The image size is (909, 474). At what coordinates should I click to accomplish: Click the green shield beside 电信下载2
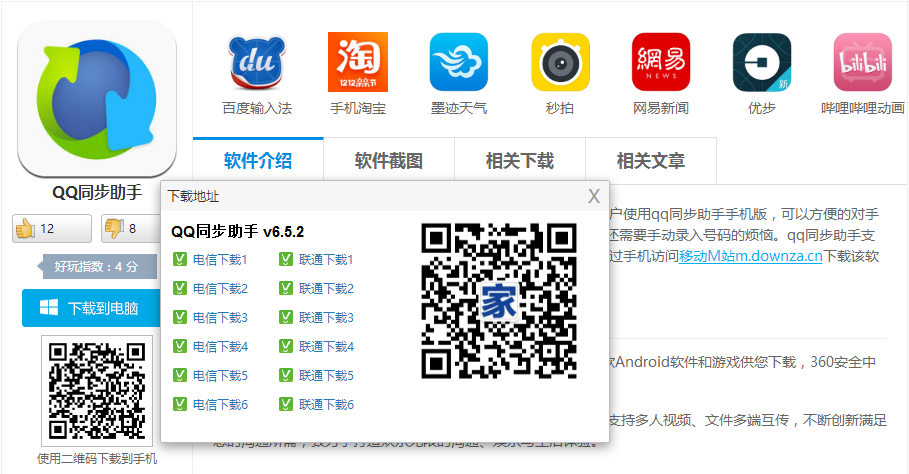[x=180, y=288]
